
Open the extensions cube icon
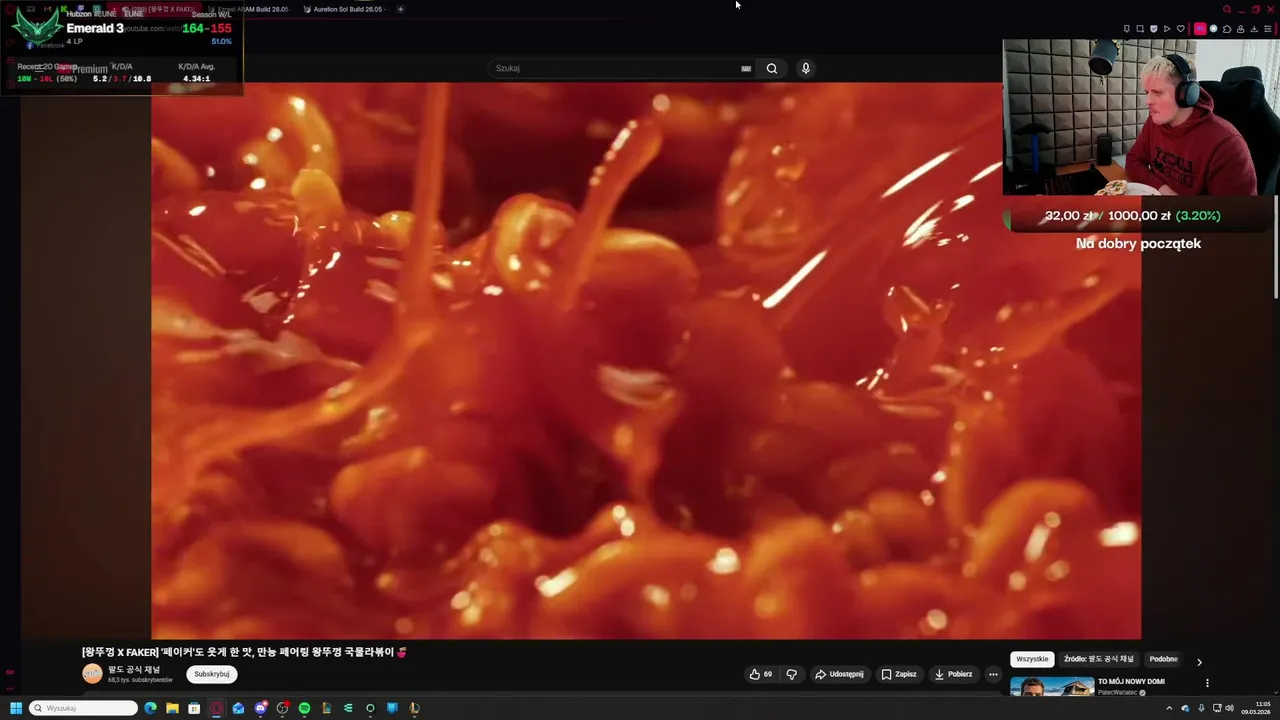click(x=1227, y=29)
